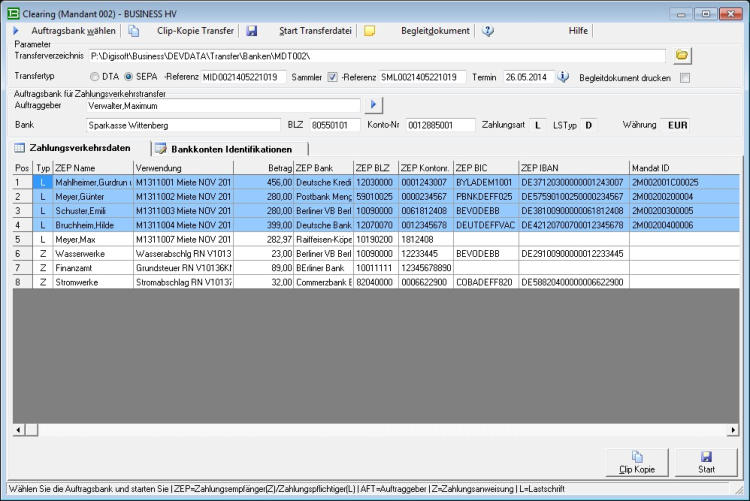Screen dimensions: 750x501
Task: Click the Termin date input field
Action: pyautogui.click(x=526, y=77)
